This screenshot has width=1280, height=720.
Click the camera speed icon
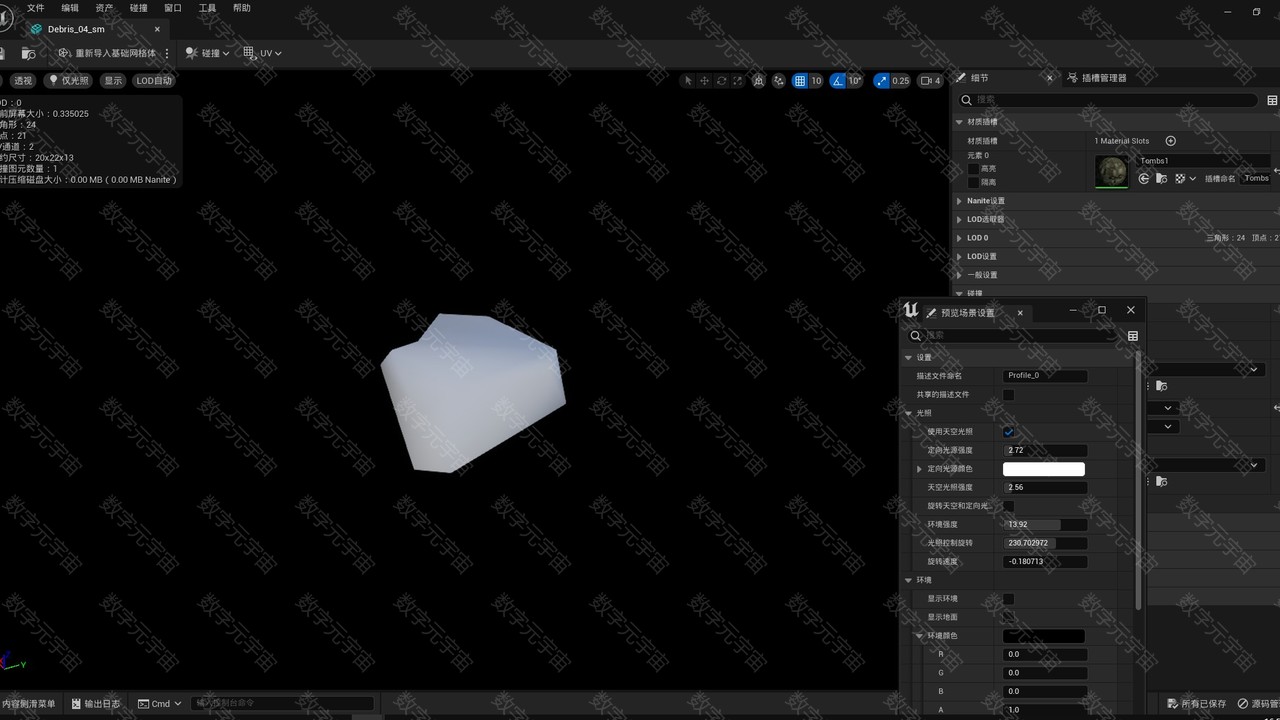click(x=925, y=81)
